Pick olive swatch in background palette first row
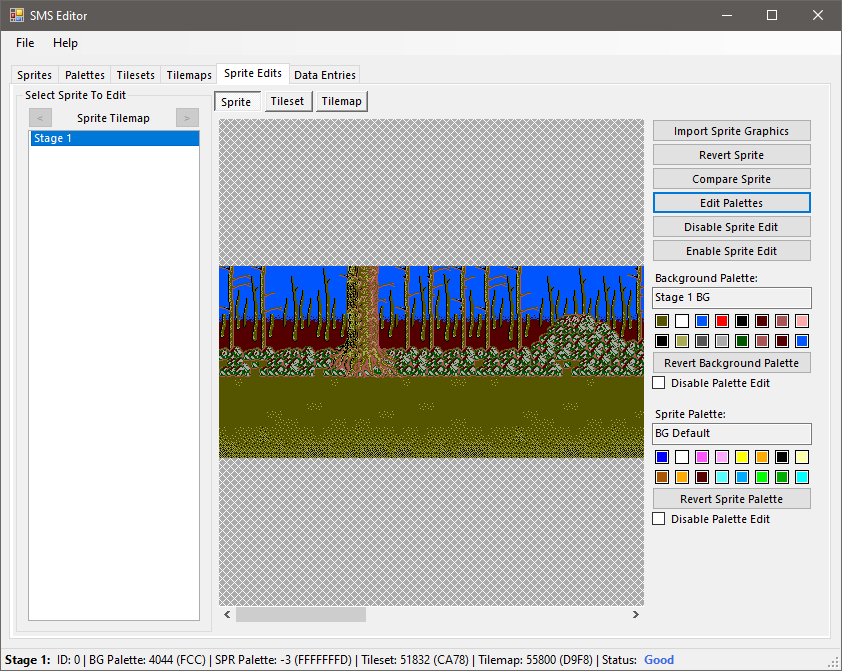842x671 pixels. tap(662, 321)
